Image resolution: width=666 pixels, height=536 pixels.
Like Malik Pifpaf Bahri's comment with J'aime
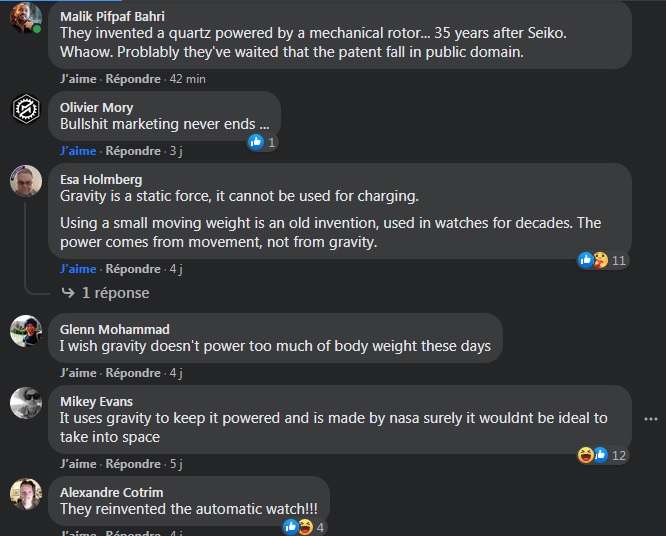click(x=78, y=79)
